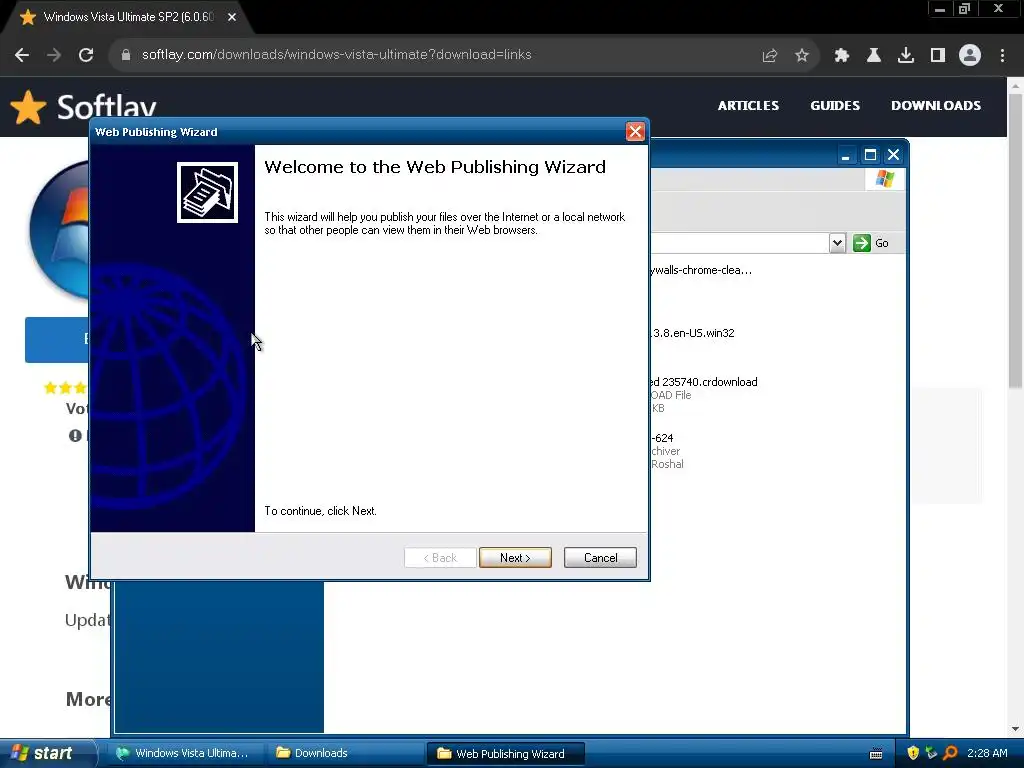The height and width of the screenshot is (768, 1024).
Task: Maximize the Downloads explorer window
Action: click(870, 155)
